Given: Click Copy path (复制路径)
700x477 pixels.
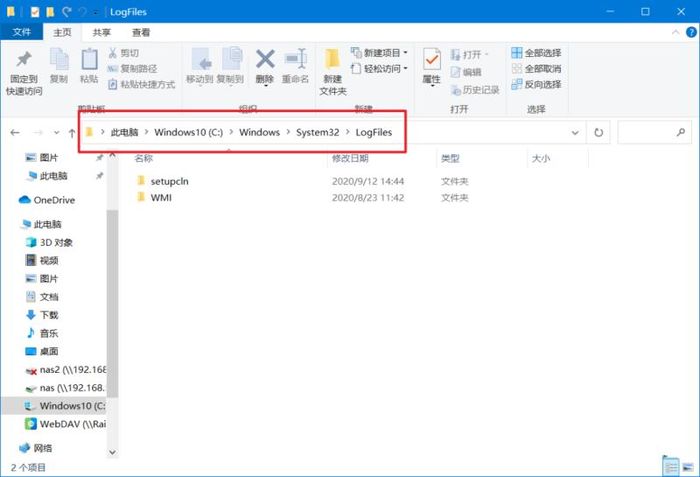Looking at the screenshot, I should point(133,69).
